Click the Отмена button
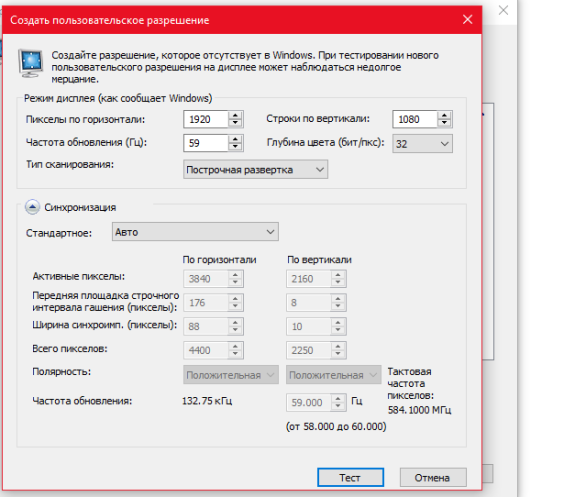 [433, 478]
